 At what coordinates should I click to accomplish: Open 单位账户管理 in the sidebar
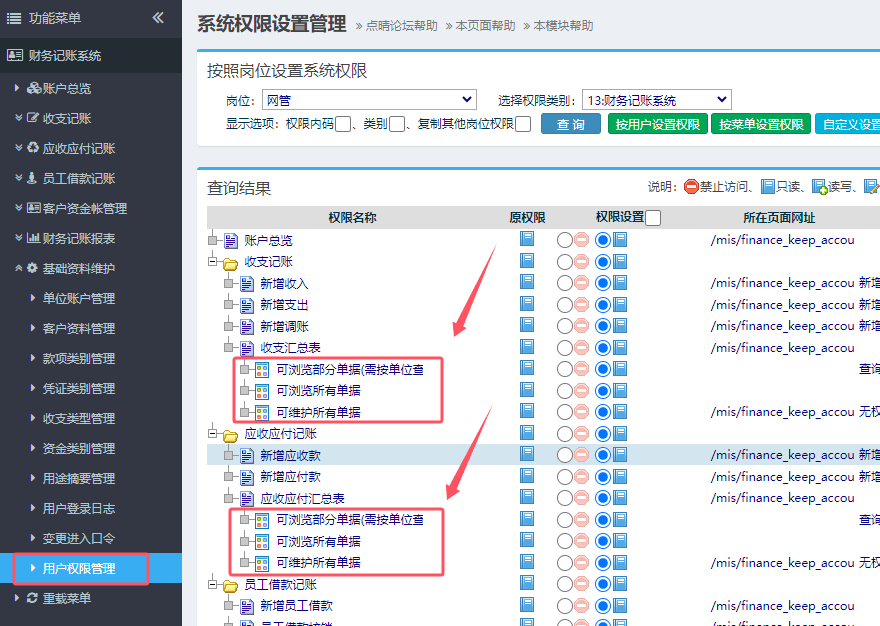coord(78,298)
